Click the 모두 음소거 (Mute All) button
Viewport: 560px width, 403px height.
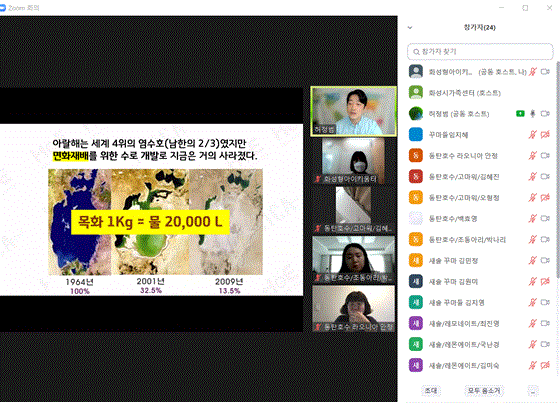click(484, 391)
